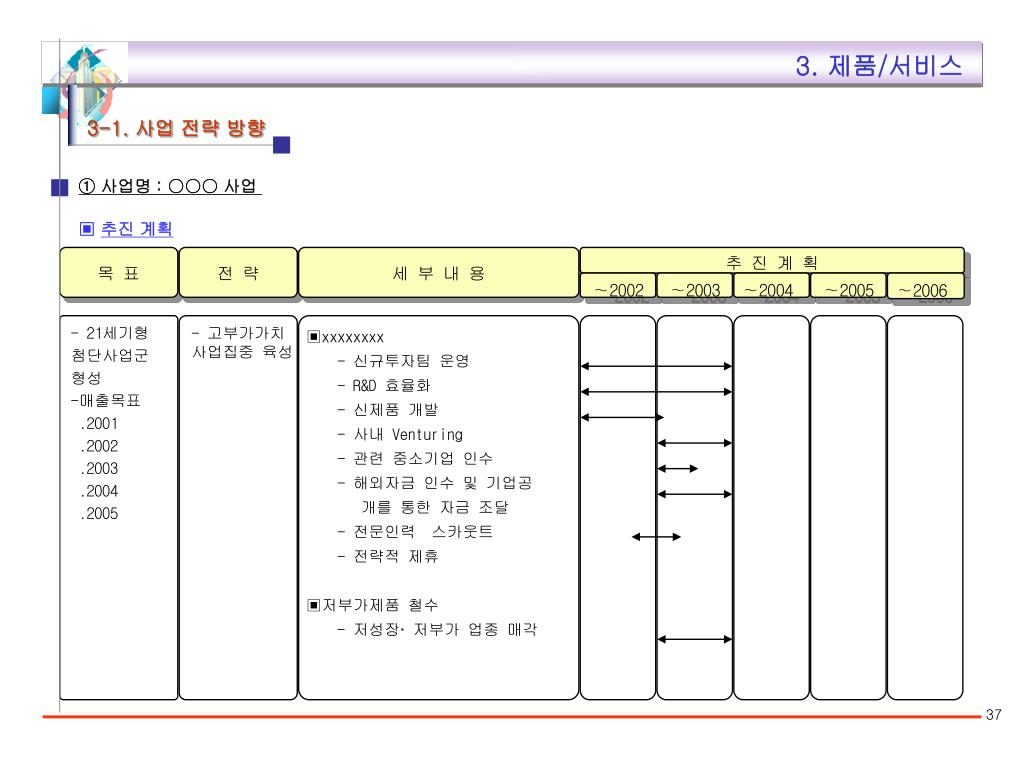Click the text '첨단사업군'
This screenshot has width=1024, height=768.
(110, 355)
